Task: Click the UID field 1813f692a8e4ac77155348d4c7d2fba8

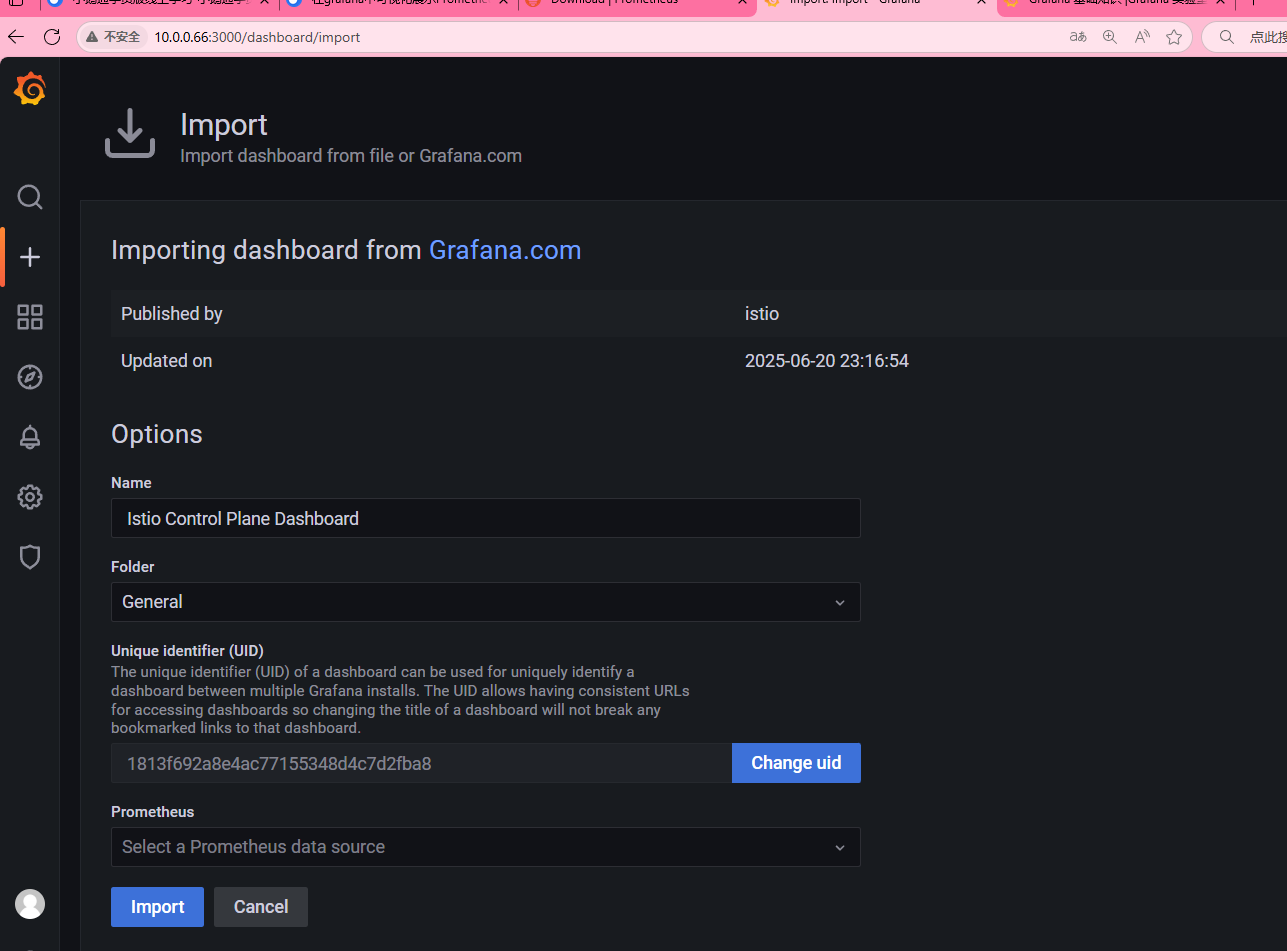Action: pyautogui.click(x=421, y=763)
